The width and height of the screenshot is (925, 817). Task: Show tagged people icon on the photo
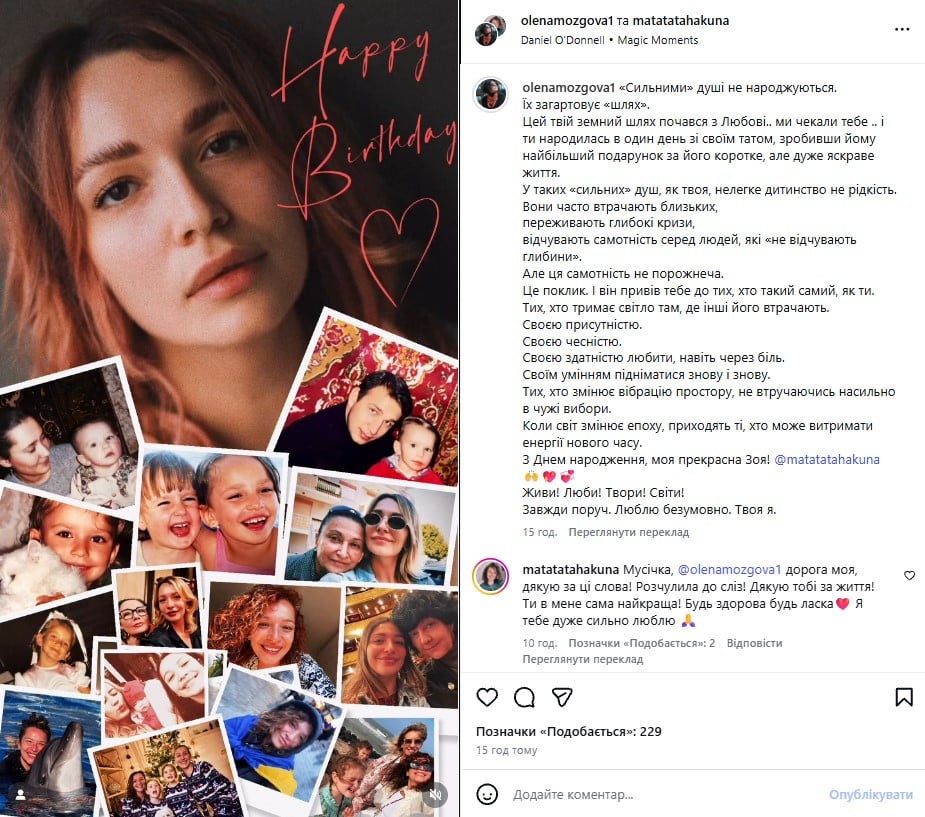(21, 795)
